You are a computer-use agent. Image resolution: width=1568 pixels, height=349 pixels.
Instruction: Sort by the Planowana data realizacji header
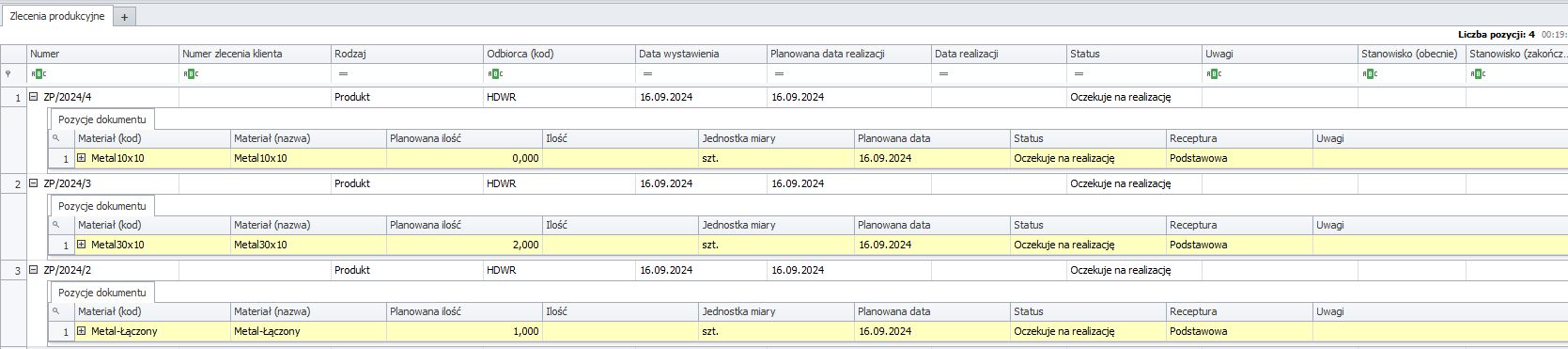(849, 54)
